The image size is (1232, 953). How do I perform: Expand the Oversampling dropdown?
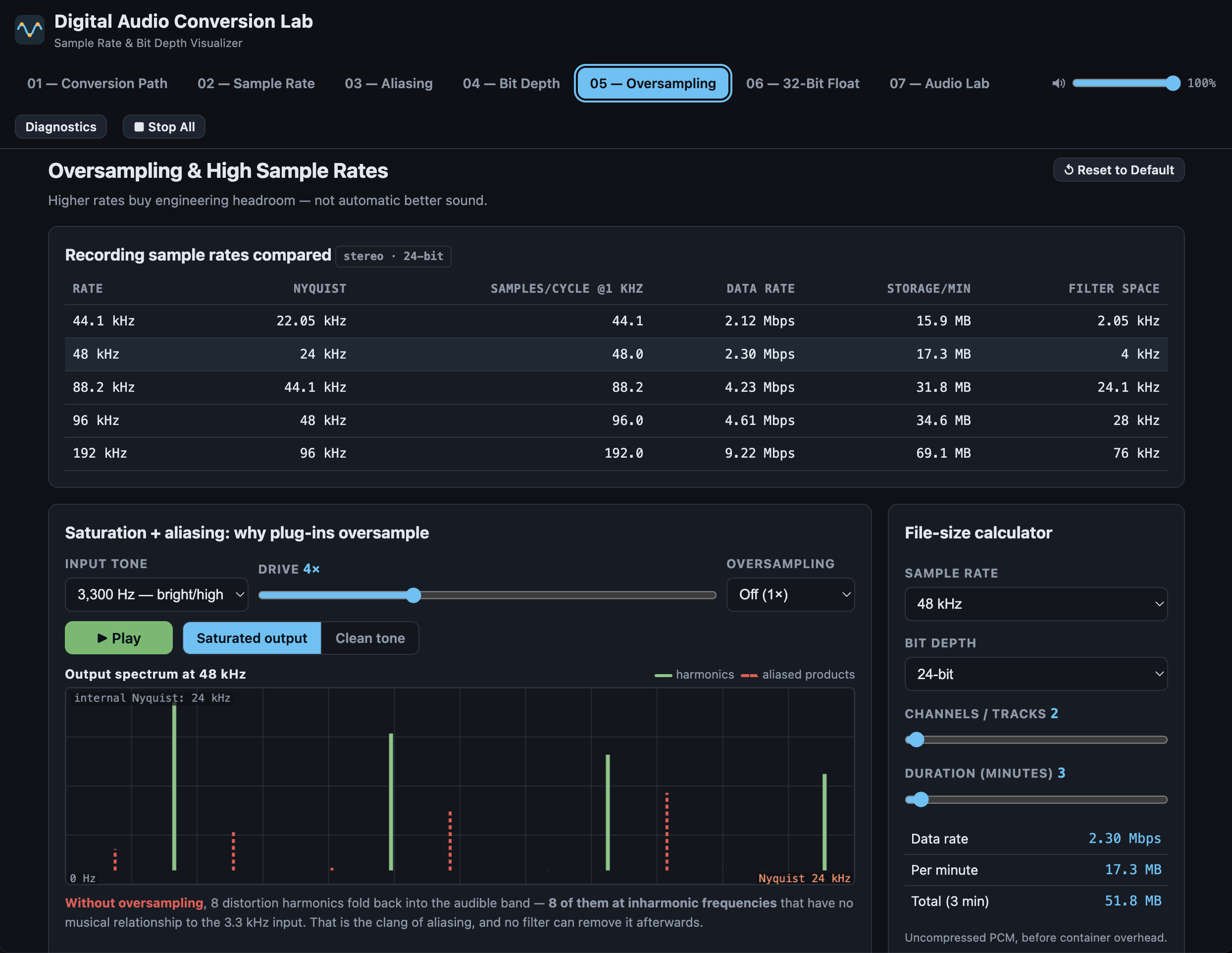(x=790, y=594)
